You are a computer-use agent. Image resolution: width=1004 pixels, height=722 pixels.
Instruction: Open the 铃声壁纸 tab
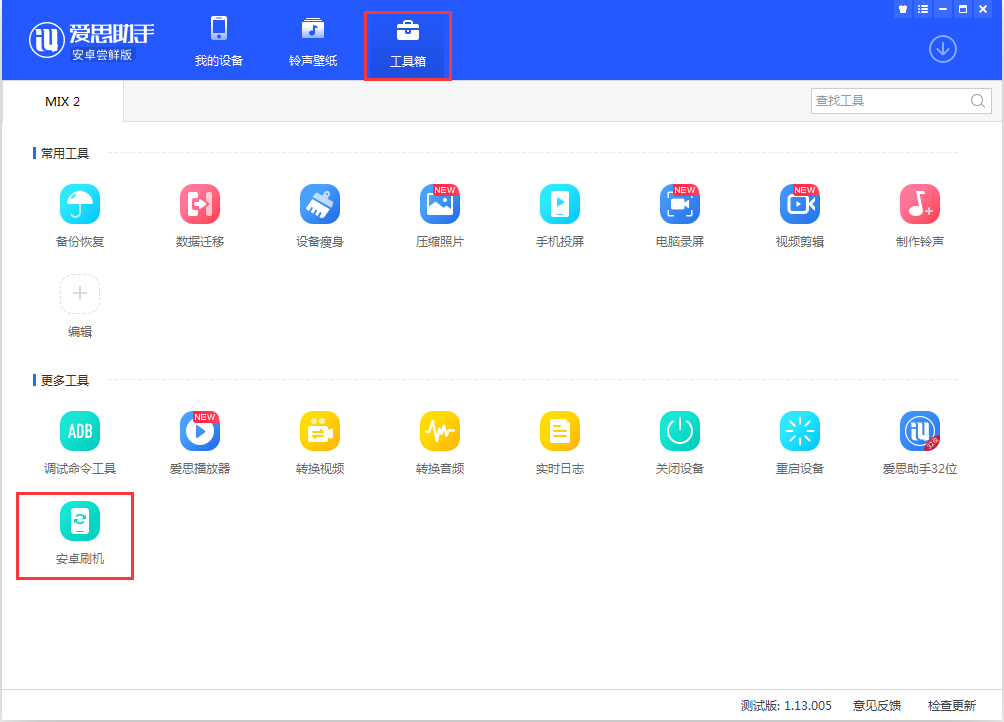pos(313,42)
